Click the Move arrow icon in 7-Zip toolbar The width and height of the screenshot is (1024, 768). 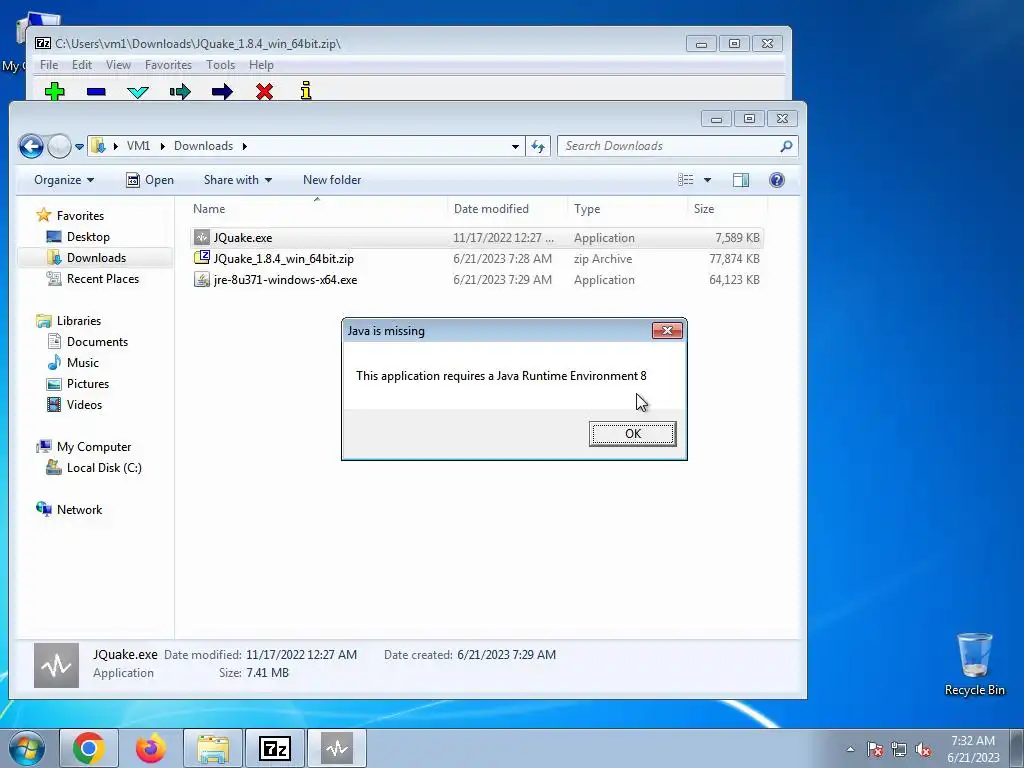[222, 92]
